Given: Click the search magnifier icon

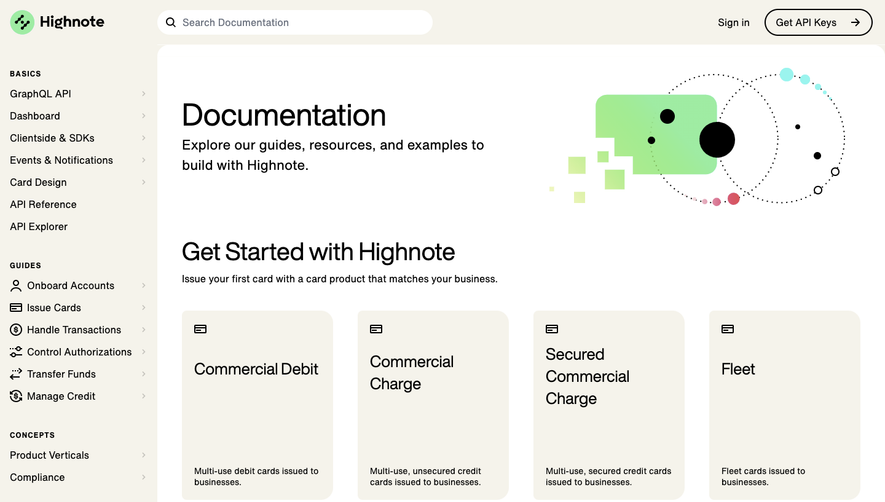Looking at the screenshot, I should pos(170,23).
